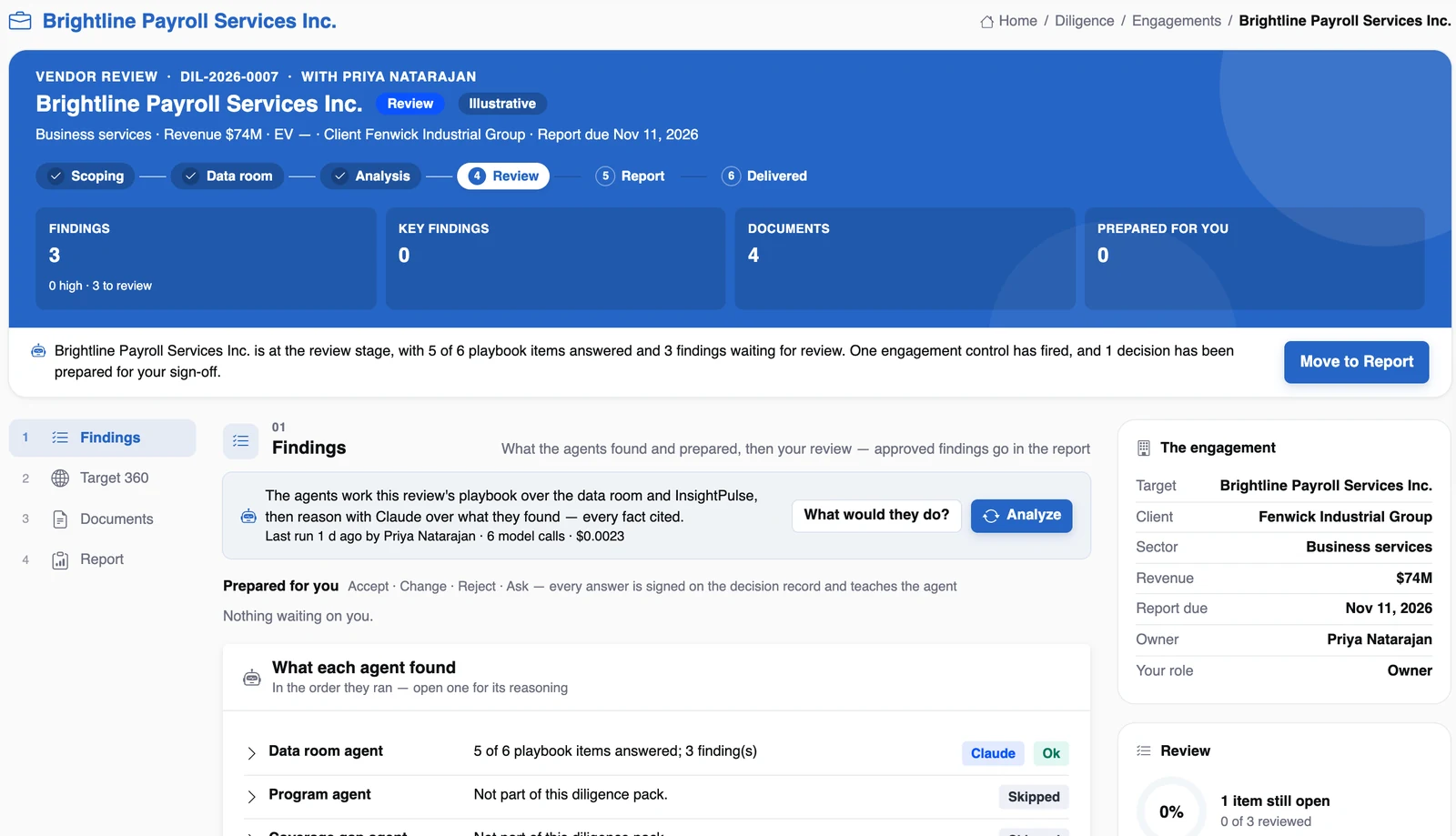Click the 'Nothing waiting on you.' text
The image size is (1456, 836).
tap(298, 617)
